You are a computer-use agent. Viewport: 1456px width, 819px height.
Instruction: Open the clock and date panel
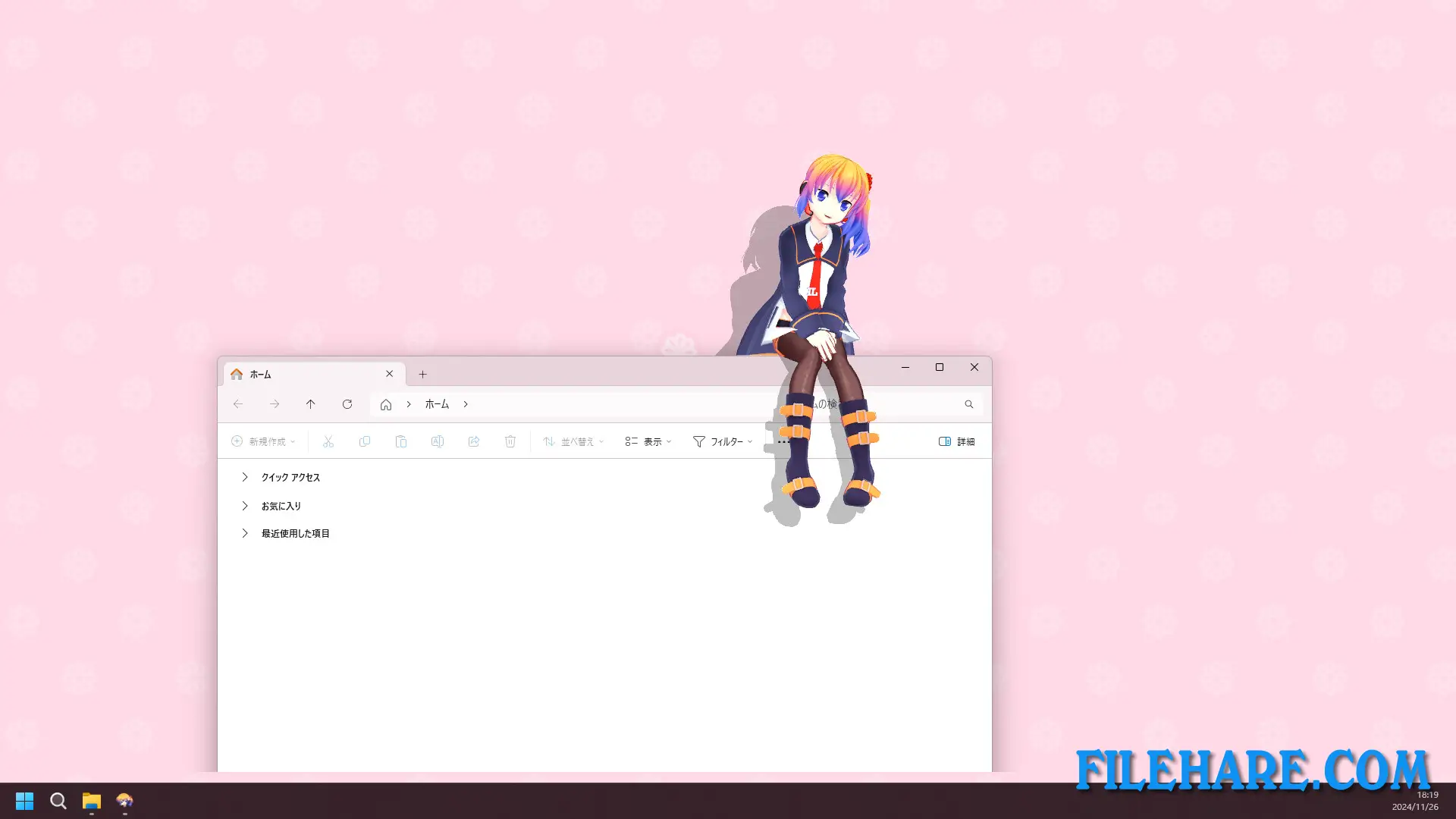tap(1415, 801)
